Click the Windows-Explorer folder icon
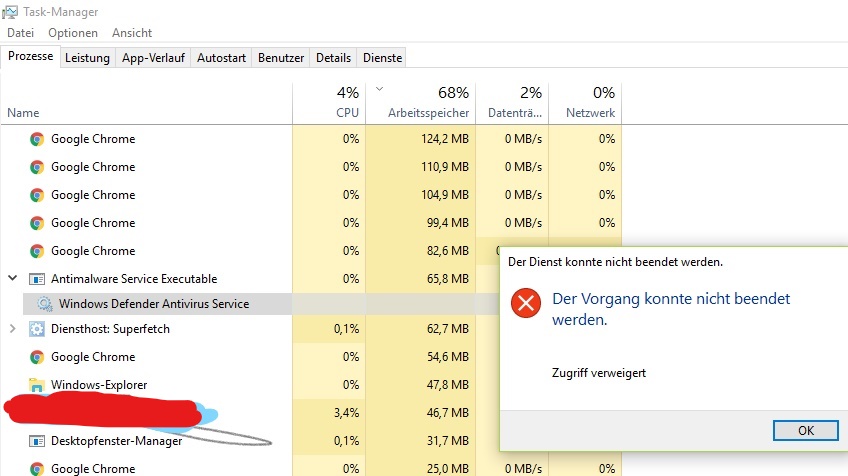 [37, 385]
